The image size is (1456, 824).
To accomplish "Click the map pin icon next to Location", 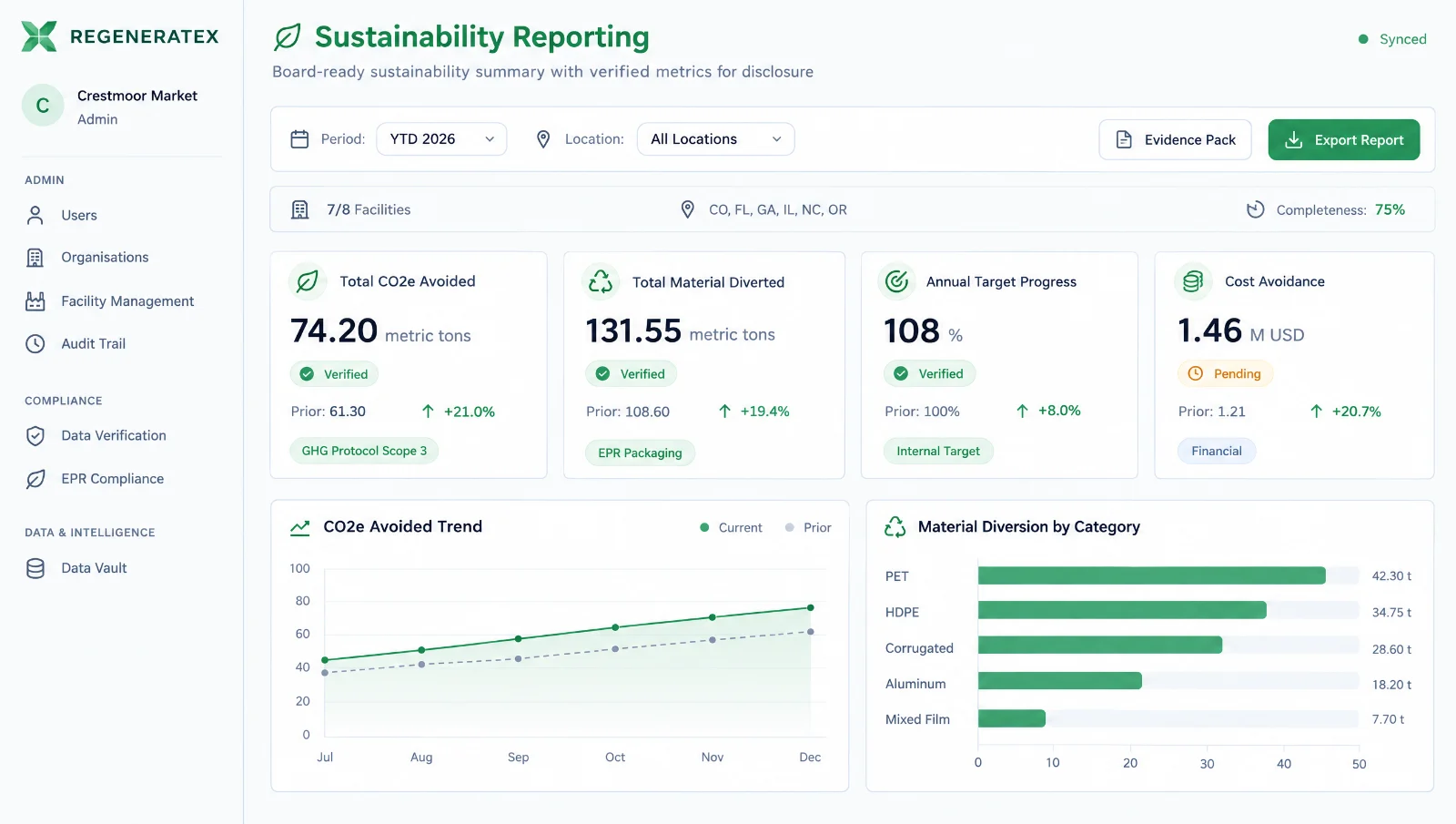I will coord(543,139).
